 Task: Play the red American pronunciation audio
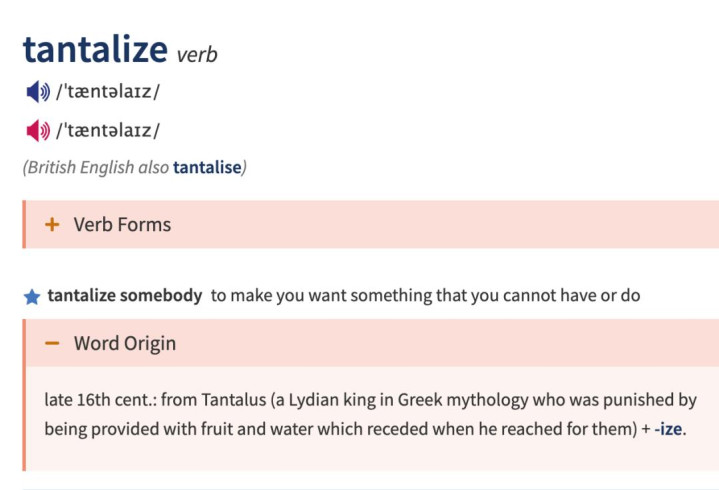37,131
